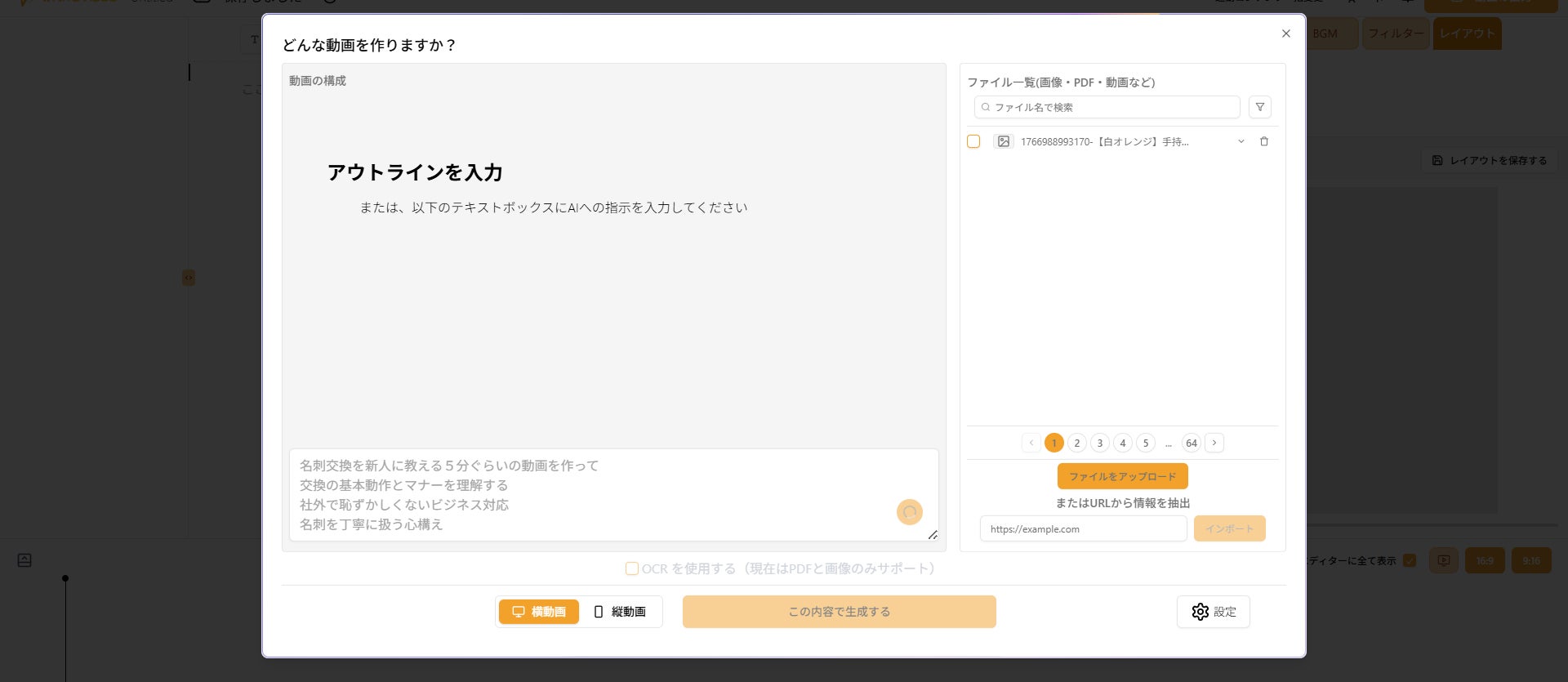1568x682 pixels.
Task: Select 16:9 aspect ratio in background editor
Action: click(x=1485, y=561)
